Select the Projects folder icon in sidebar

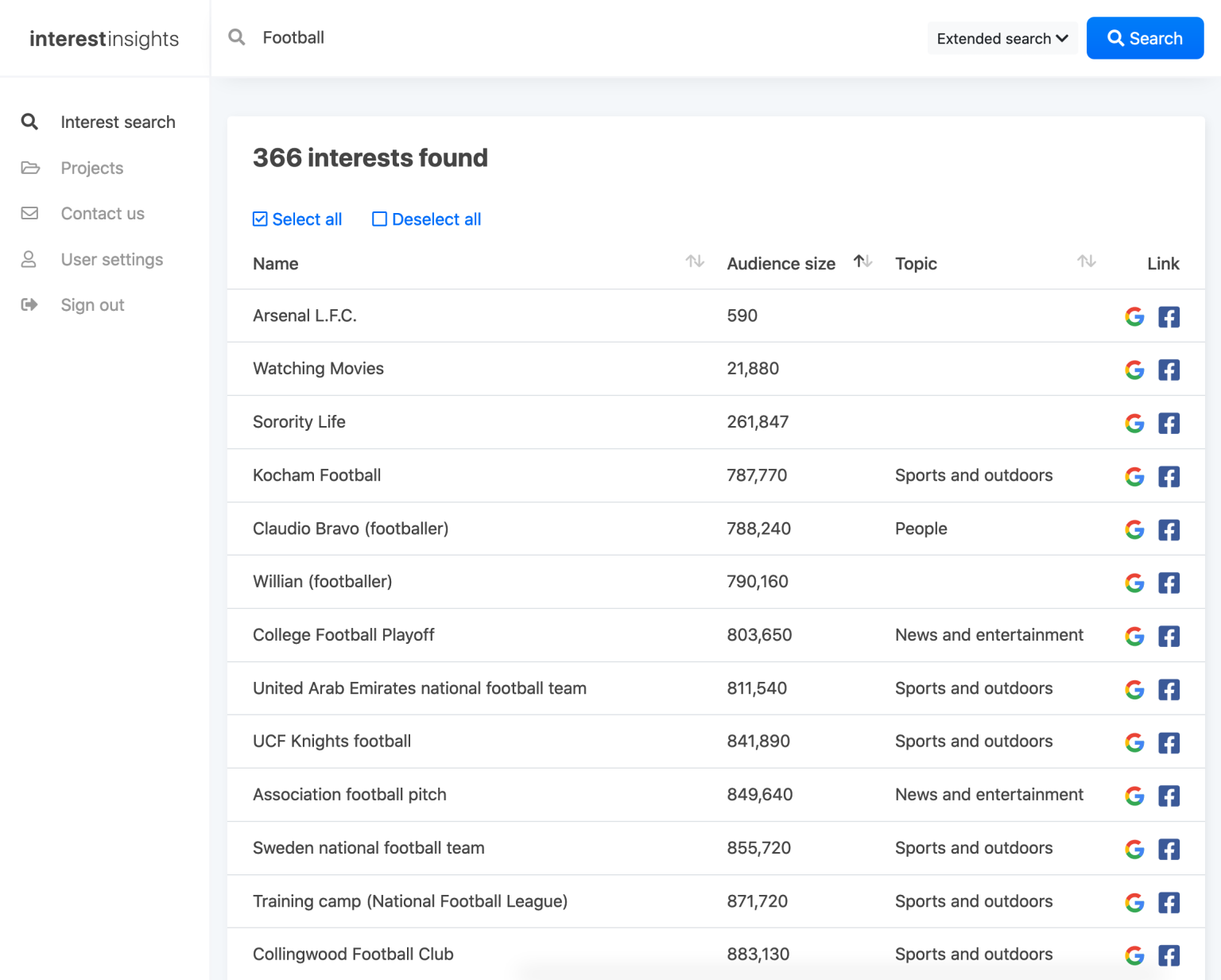pyautogui.click(x=29, y=168)
